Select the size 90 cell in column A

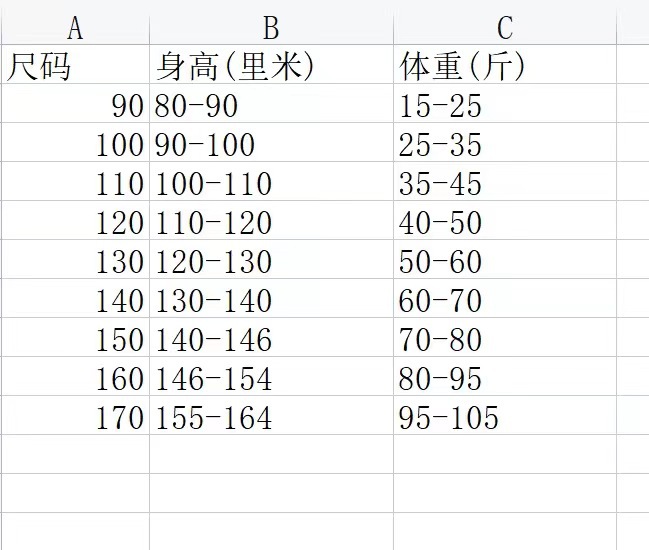75,106
